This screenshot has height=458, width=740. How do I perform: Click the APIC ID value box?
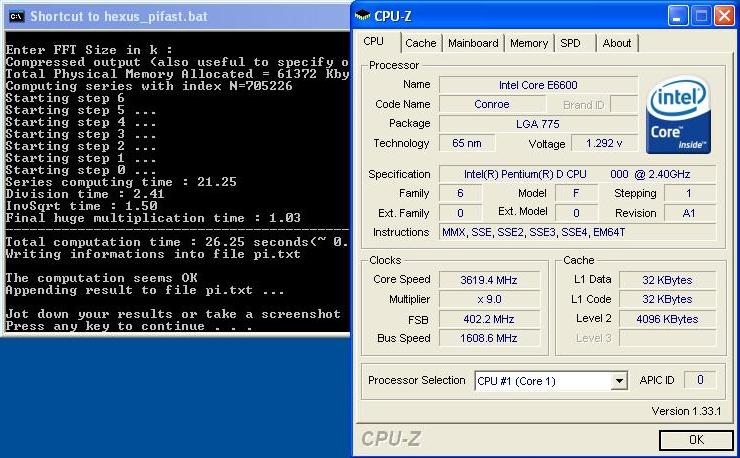pos(700,380)
